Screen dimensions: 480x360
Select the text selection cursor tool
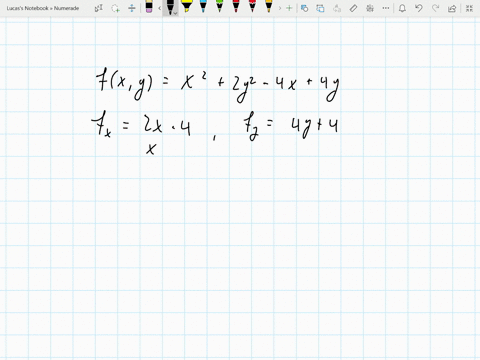[98, 8]
